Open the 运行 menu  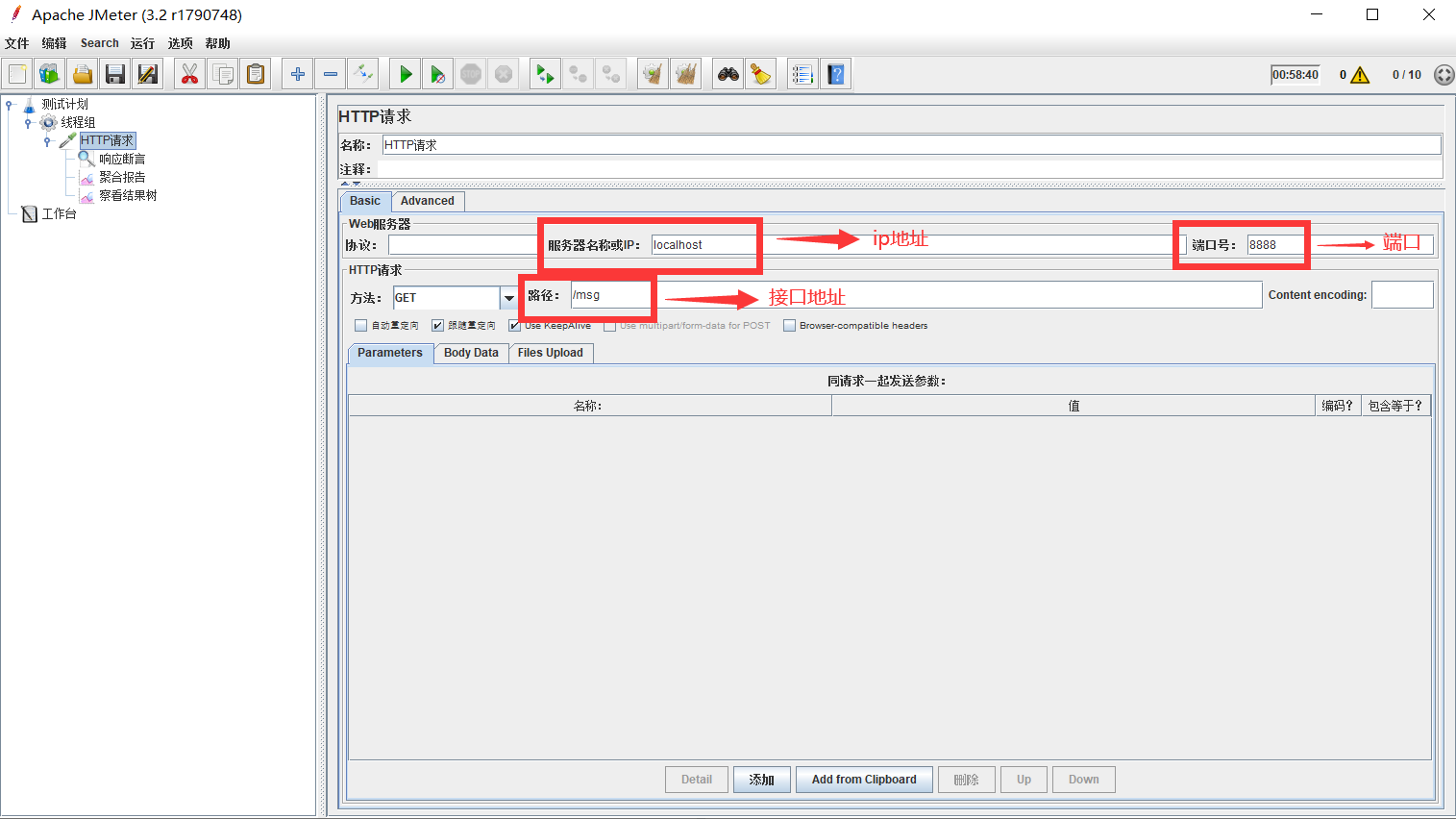[x=143, y=43]
